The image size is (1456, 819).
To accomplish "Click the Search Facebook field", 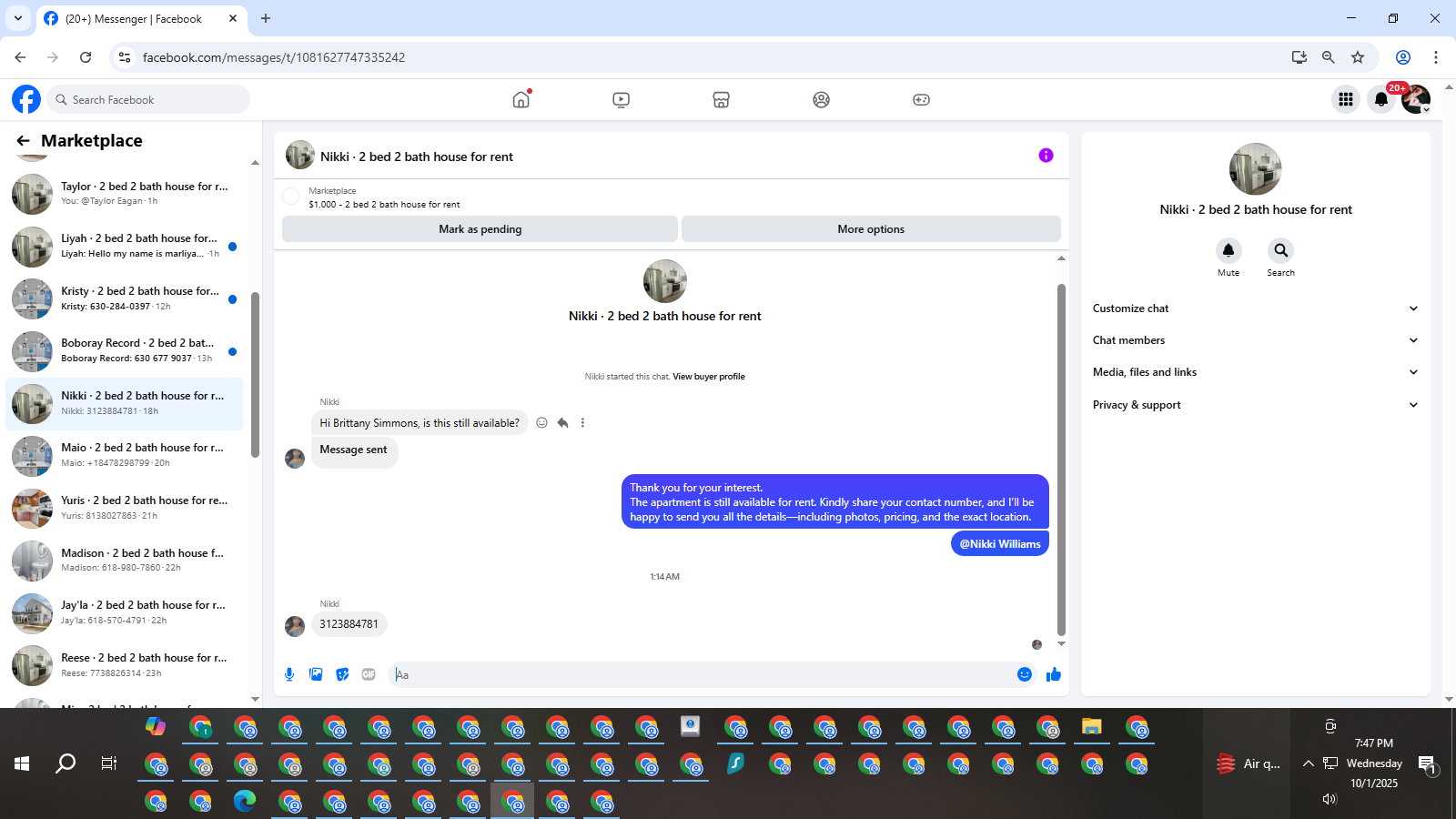I will (147, 99).
